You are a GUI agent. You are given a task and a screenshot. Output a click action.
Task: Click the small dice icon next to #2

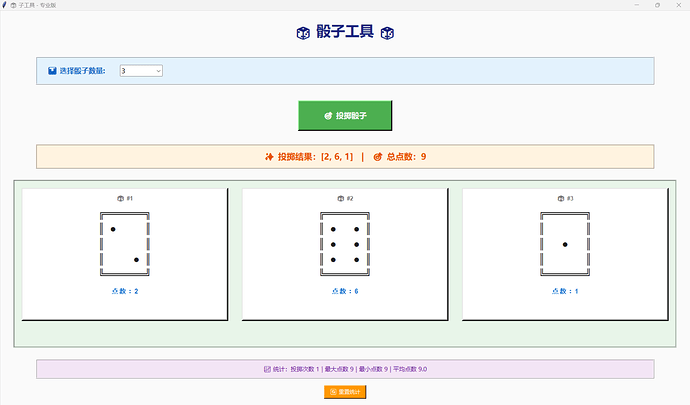[340, 199]
